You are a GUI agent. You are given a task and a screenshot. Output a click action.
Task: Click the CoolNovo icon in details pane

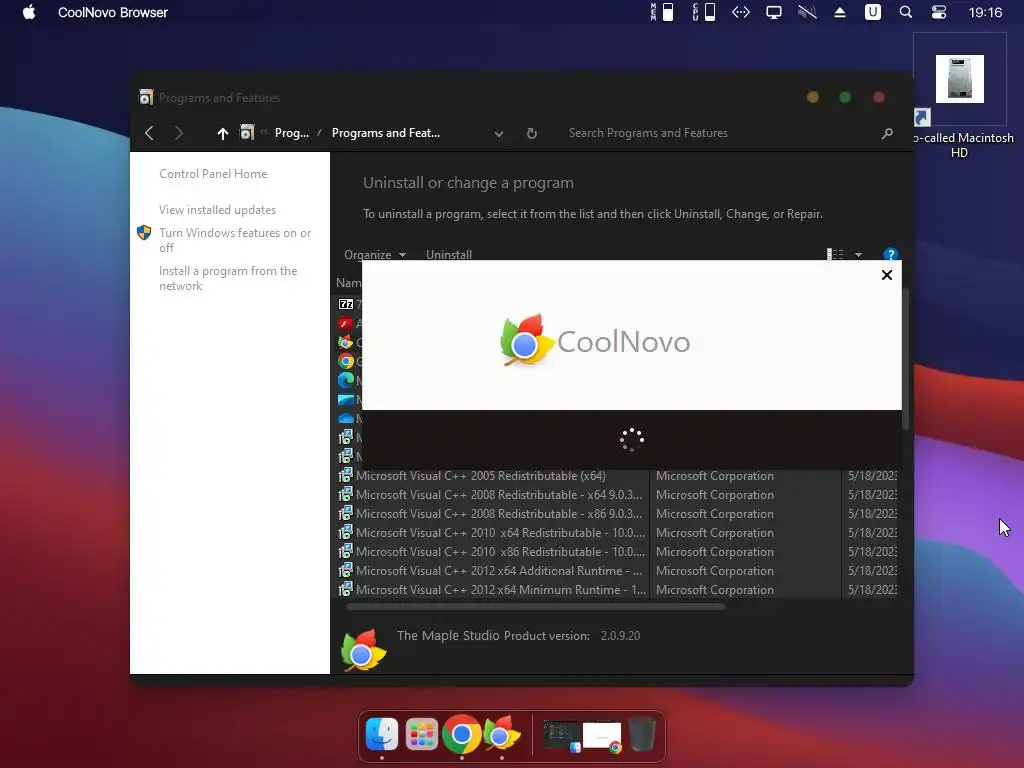pos(364,650)
